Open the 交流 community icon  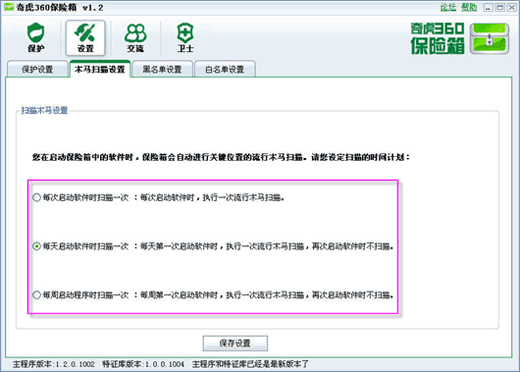coord(135,38)
